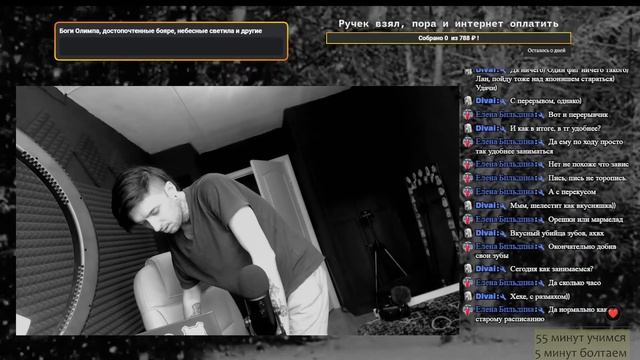This screenshot has height=360, width=640.
Task: Click Divai's avatar beside 'И как в итоге, в тг удобнее?'
Action: pos(468,129)
